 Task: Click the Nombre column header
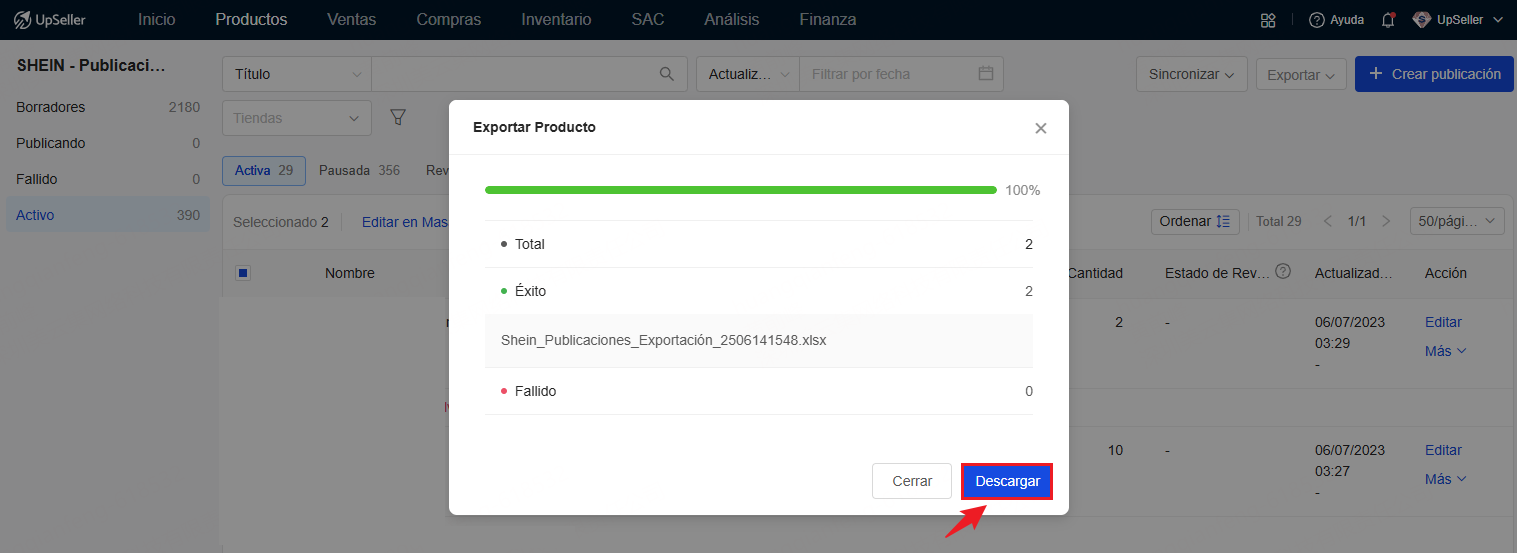pyautogui.click(x=350, y=273)
